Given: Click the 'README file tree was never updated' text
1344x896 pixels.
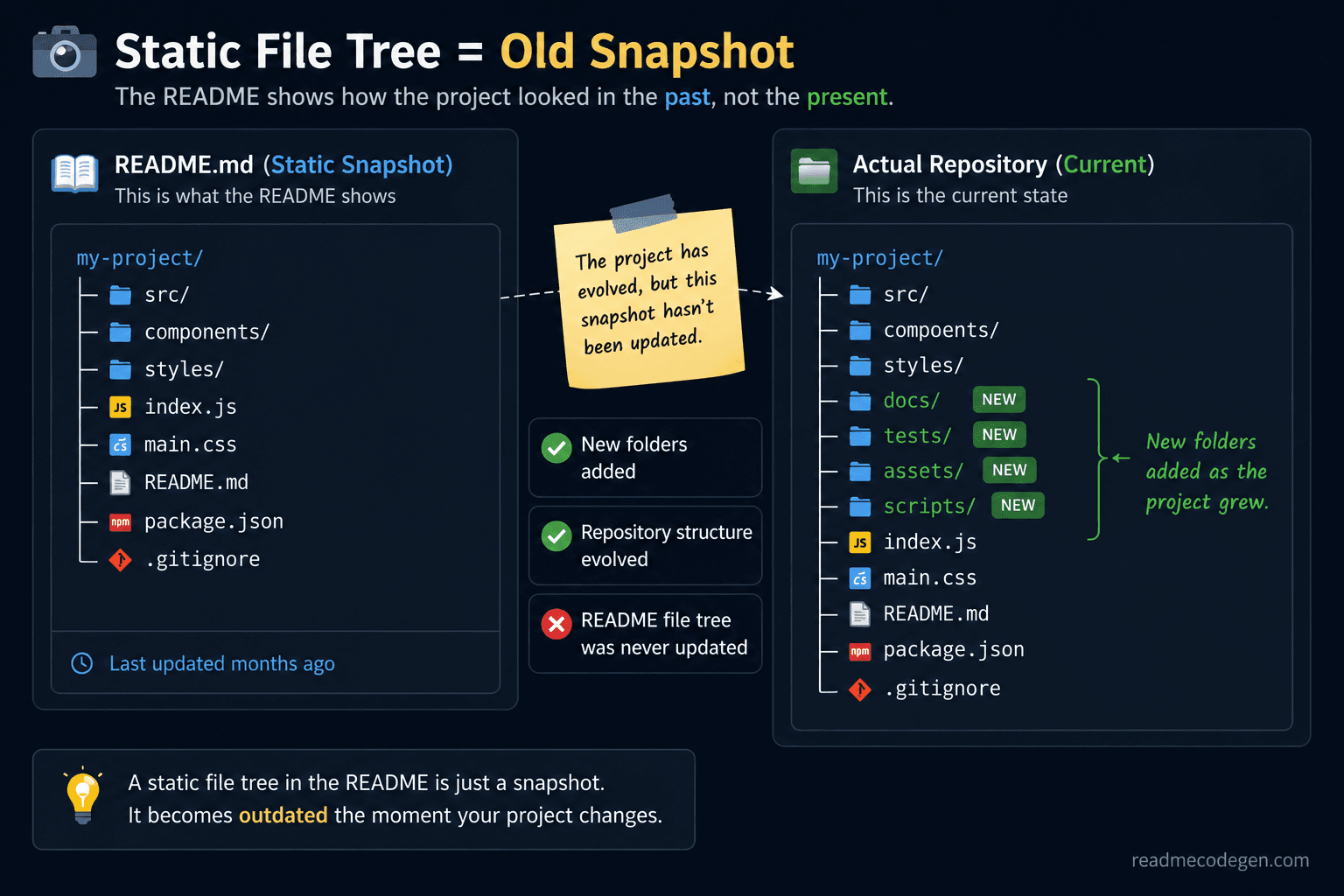Looking at the screenshot, I should tap(664, 633).
